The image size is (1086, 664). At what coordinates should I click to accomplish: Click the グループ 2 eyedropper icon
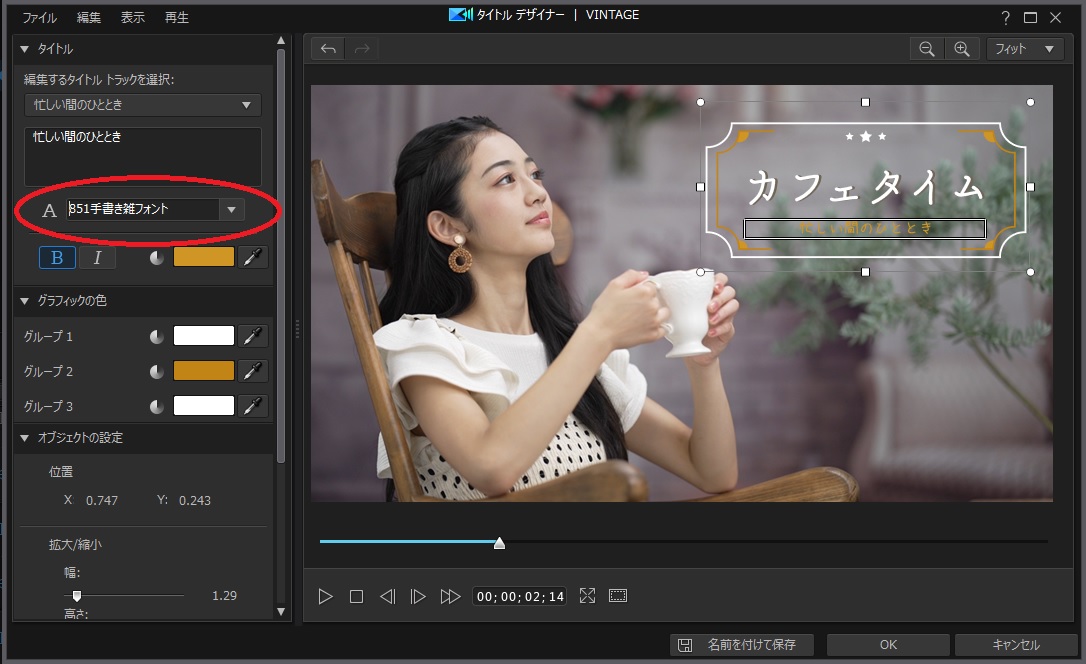pyautogui.click(x=254, y=371)
